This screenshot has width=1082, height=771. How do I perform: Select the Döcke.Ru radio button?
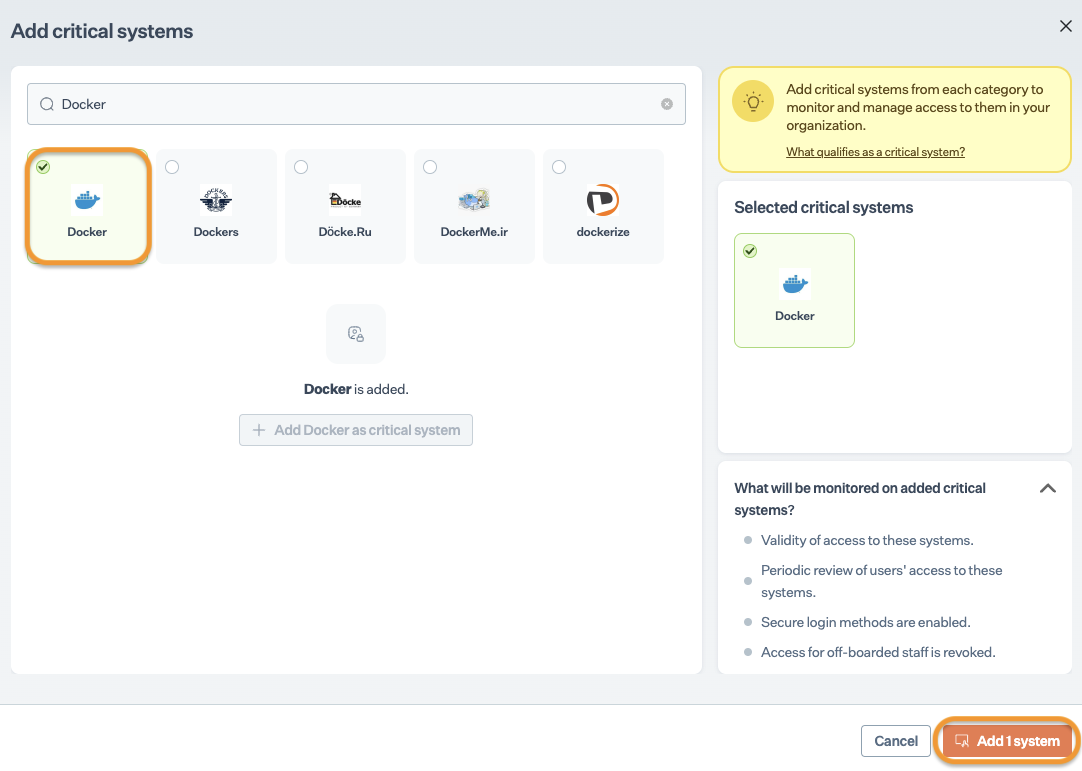(301, 167)
